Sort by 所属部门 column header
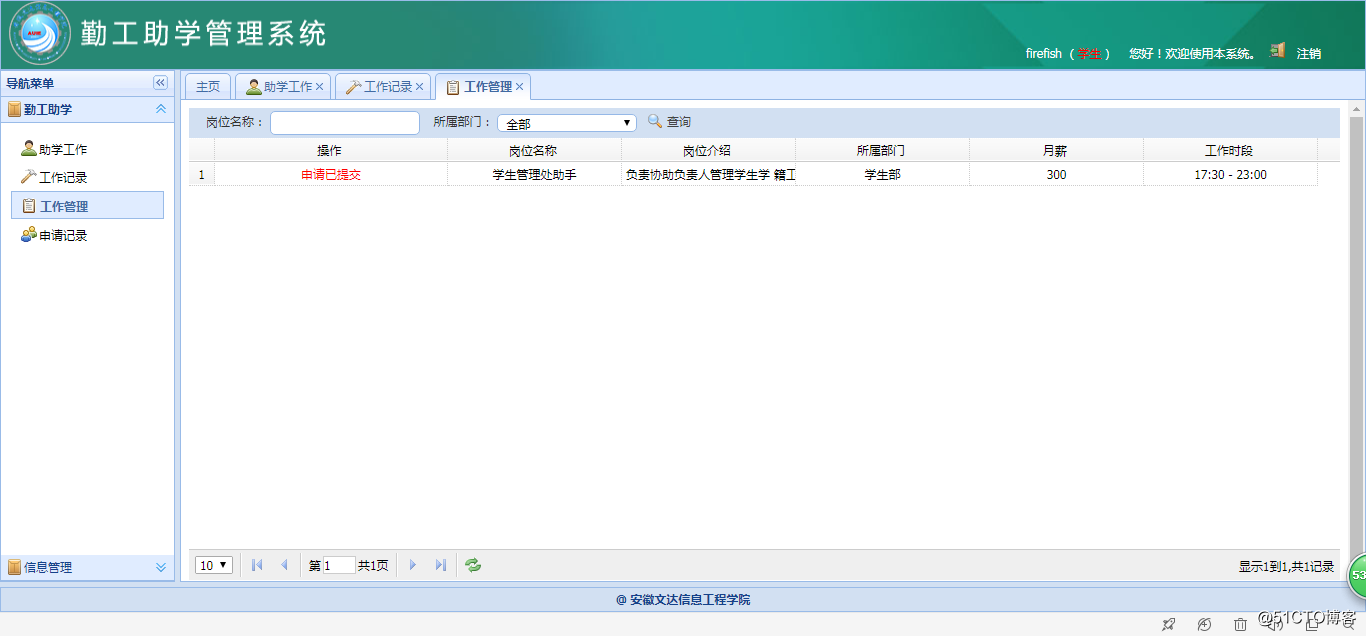1366x636 pixels. [x=881, y=150]
